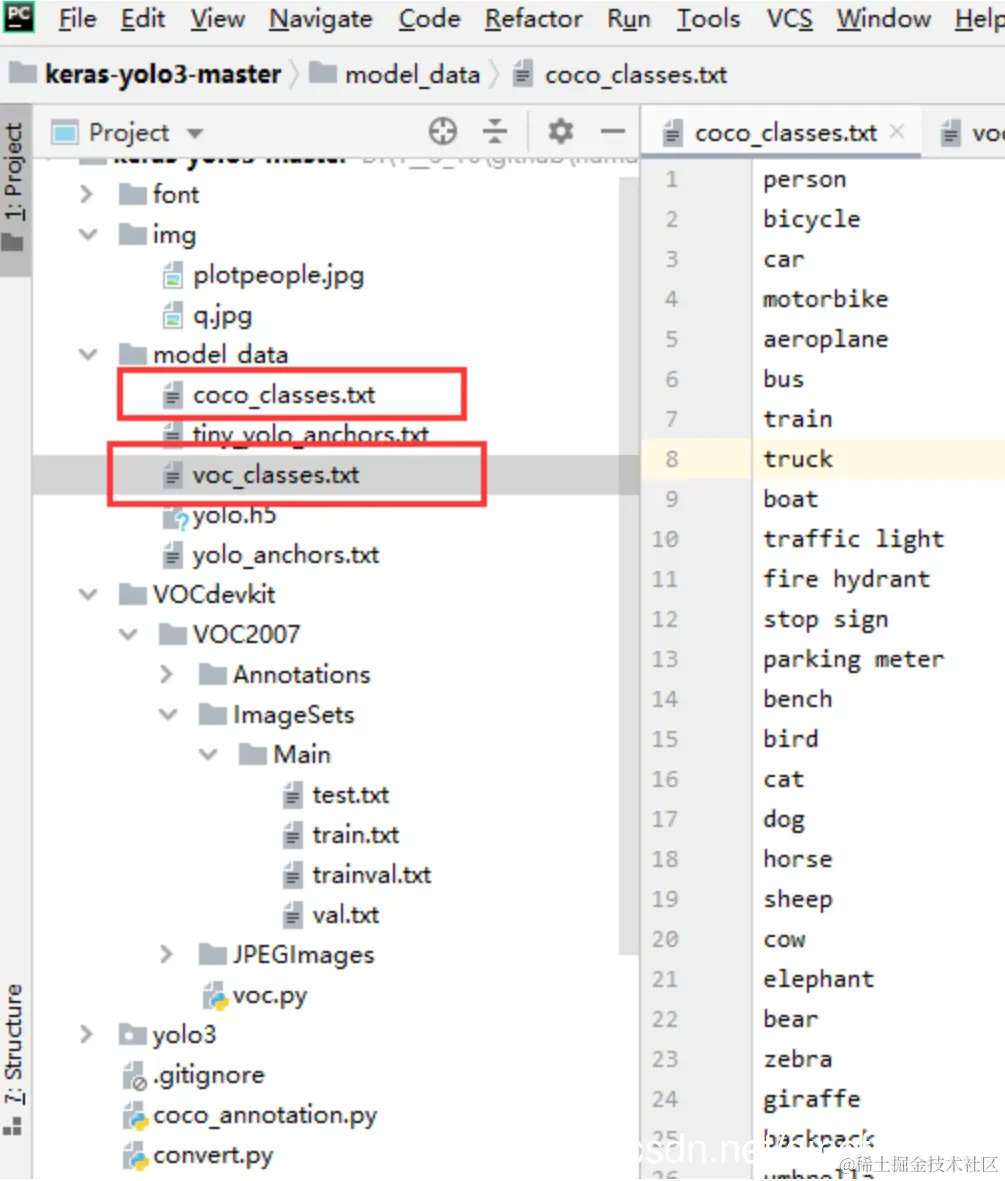This screenshot has height=1181, width=1005.
Task: Hide the Project panel with minus icon
Action: point(613,132)
